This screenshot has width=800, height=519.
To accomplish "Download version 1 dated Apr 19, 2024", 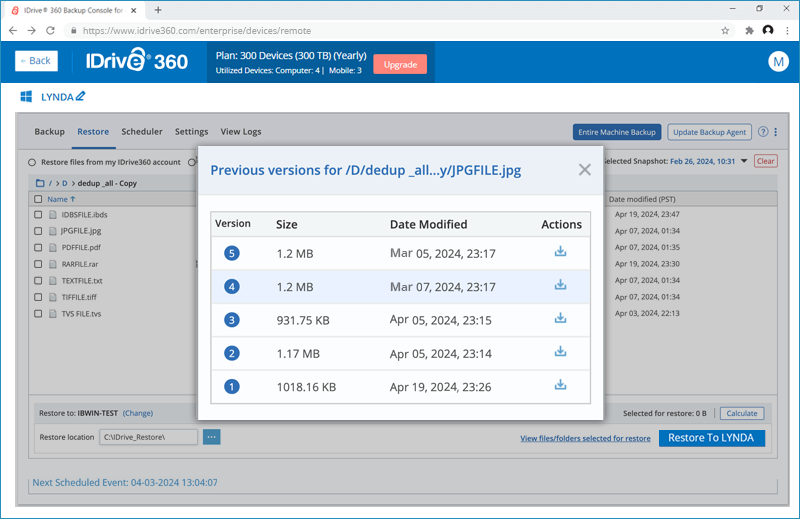I will [x=560, y=385].
